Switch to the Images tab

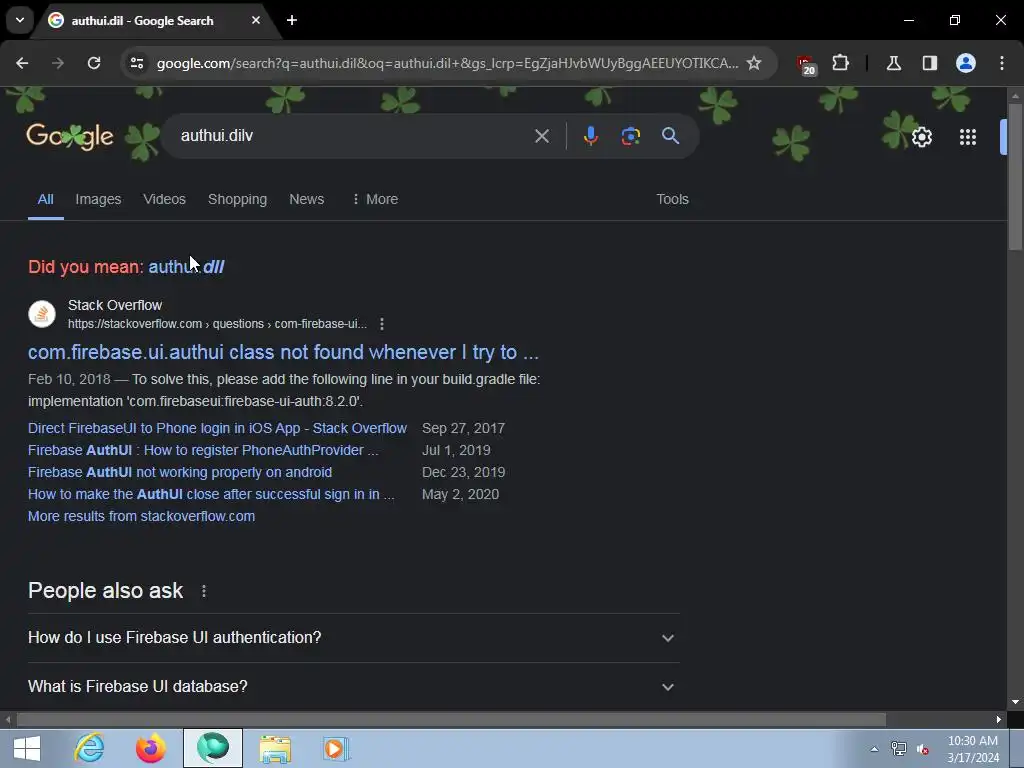98,199
